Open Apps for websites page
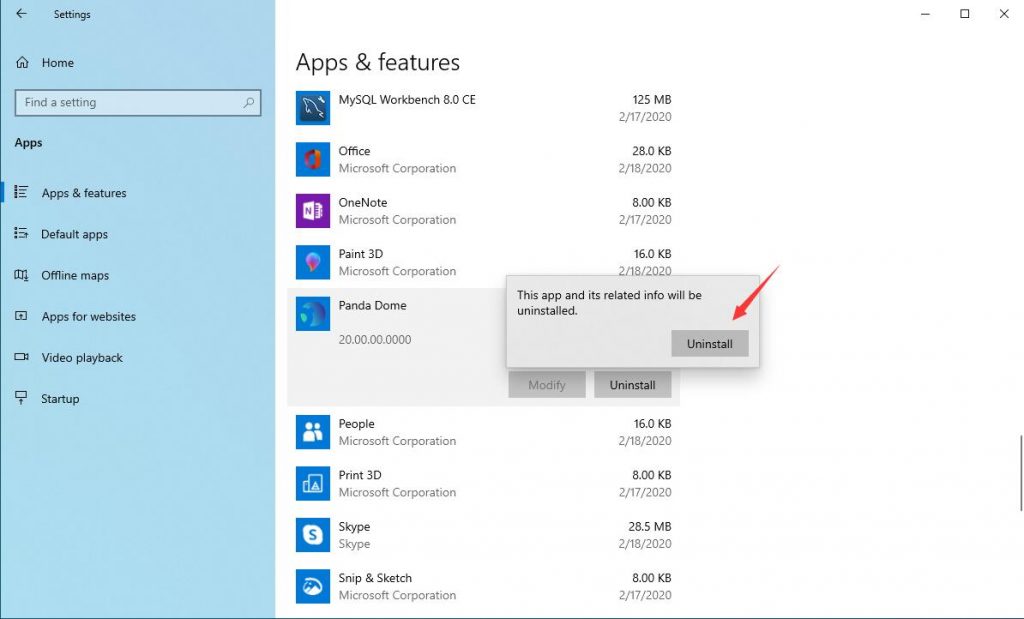The width and height of the screenshot is (1024, 619). tap(89, 316)
